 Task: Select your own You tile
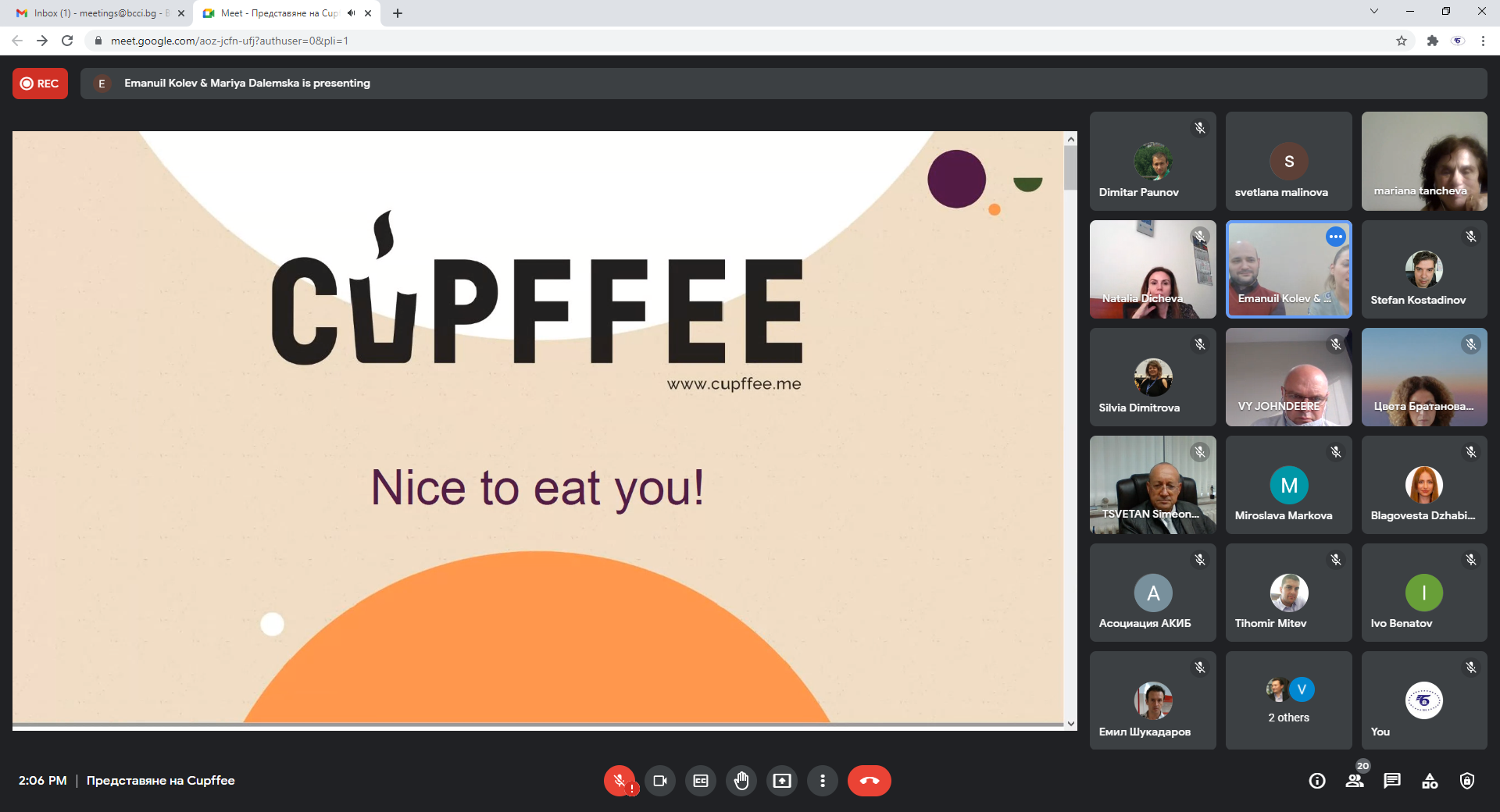[x=1424, y=700]
